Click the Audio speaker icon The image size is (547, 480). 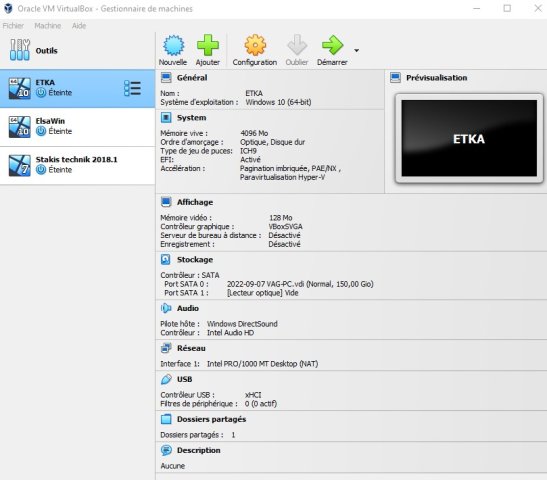166,308
